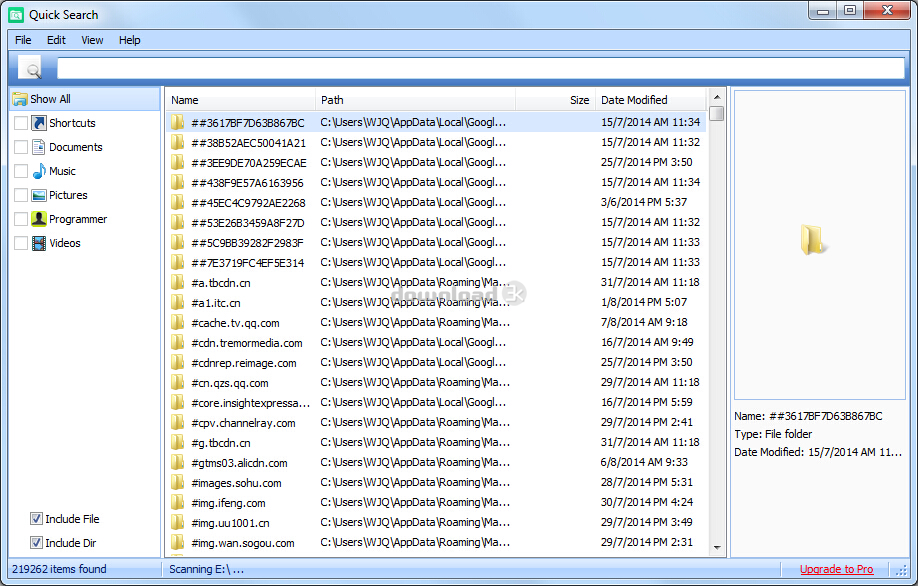Select the #a1.itc.cn row
918x586 pixels.
pyautogui.click(x=436, y=303)
